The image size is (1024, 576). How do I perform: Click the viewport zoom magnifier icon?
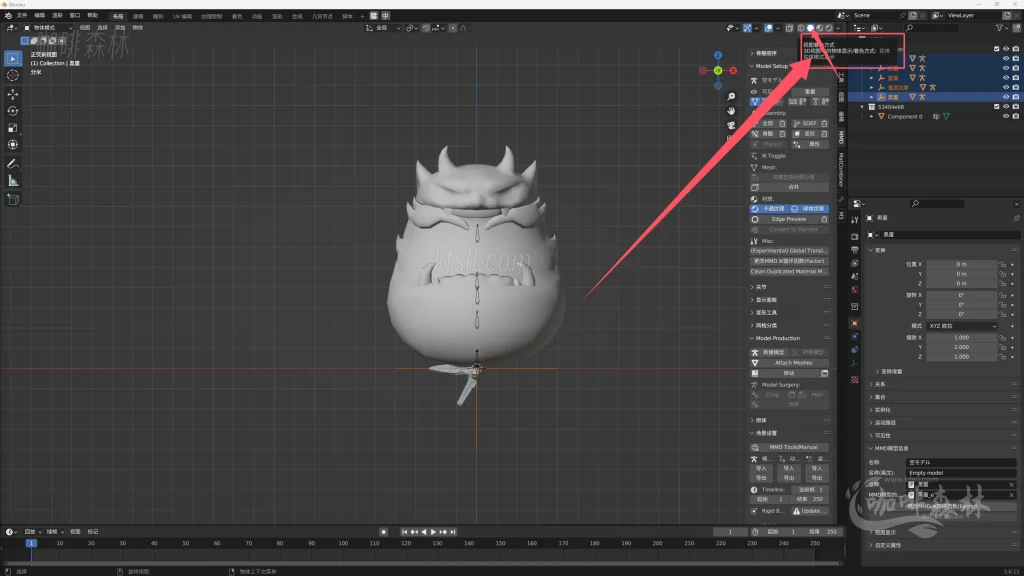pos(732,97)
